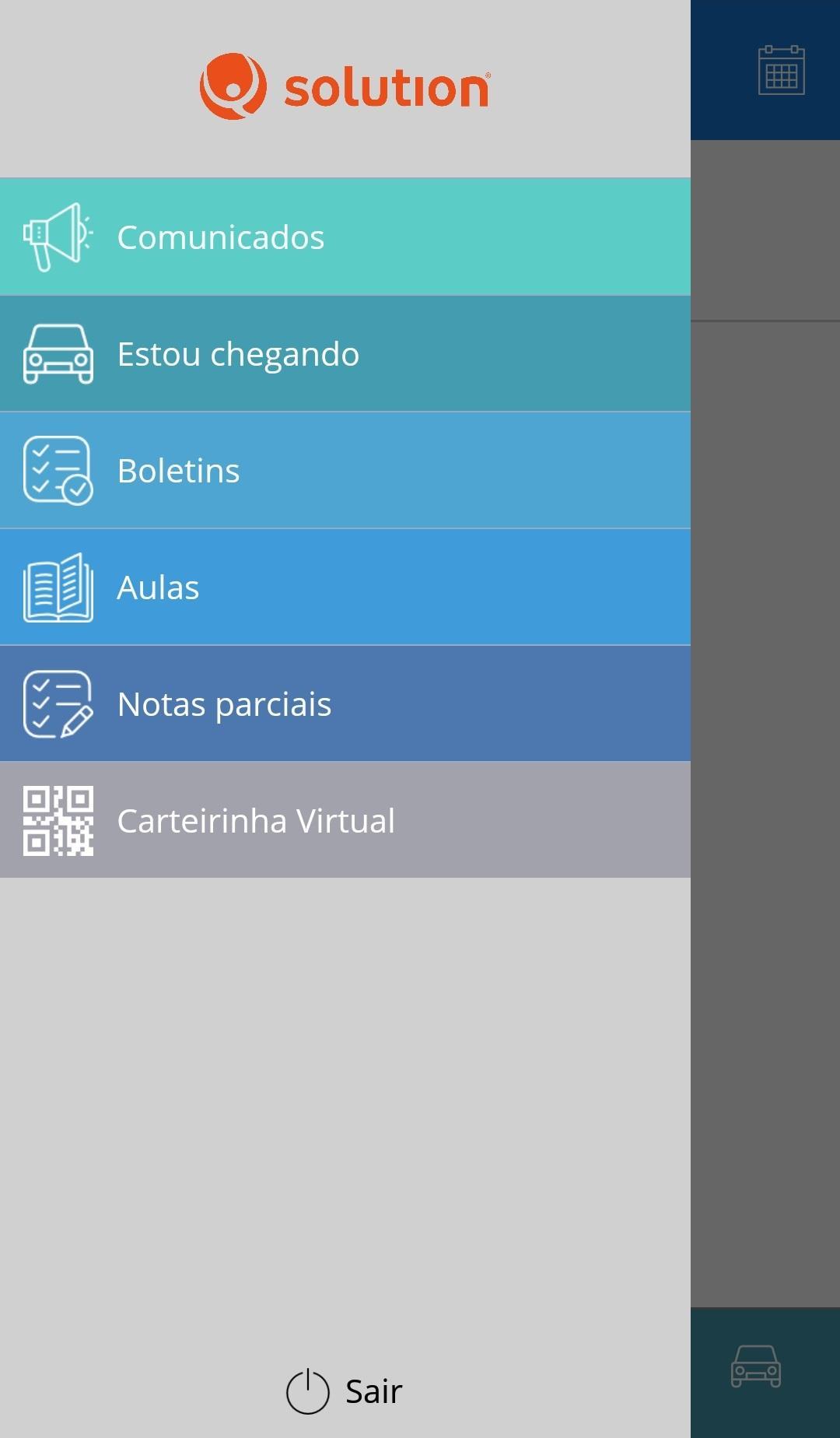Tap the orange Solution logo emblem
This screenshot has width=840, height=1438.
pyautogui.click(x=233, y=86)
